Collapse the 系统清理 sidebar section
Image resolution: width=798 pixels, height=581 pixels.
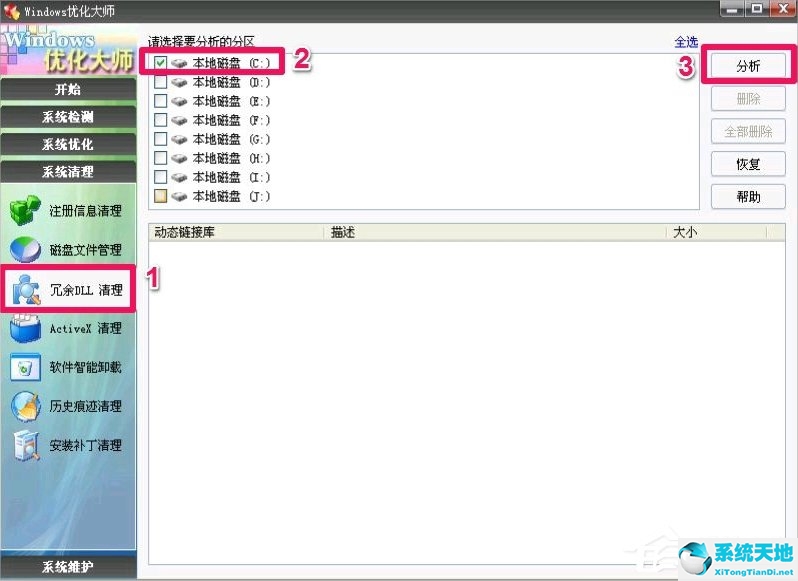[x=68, y=172]
